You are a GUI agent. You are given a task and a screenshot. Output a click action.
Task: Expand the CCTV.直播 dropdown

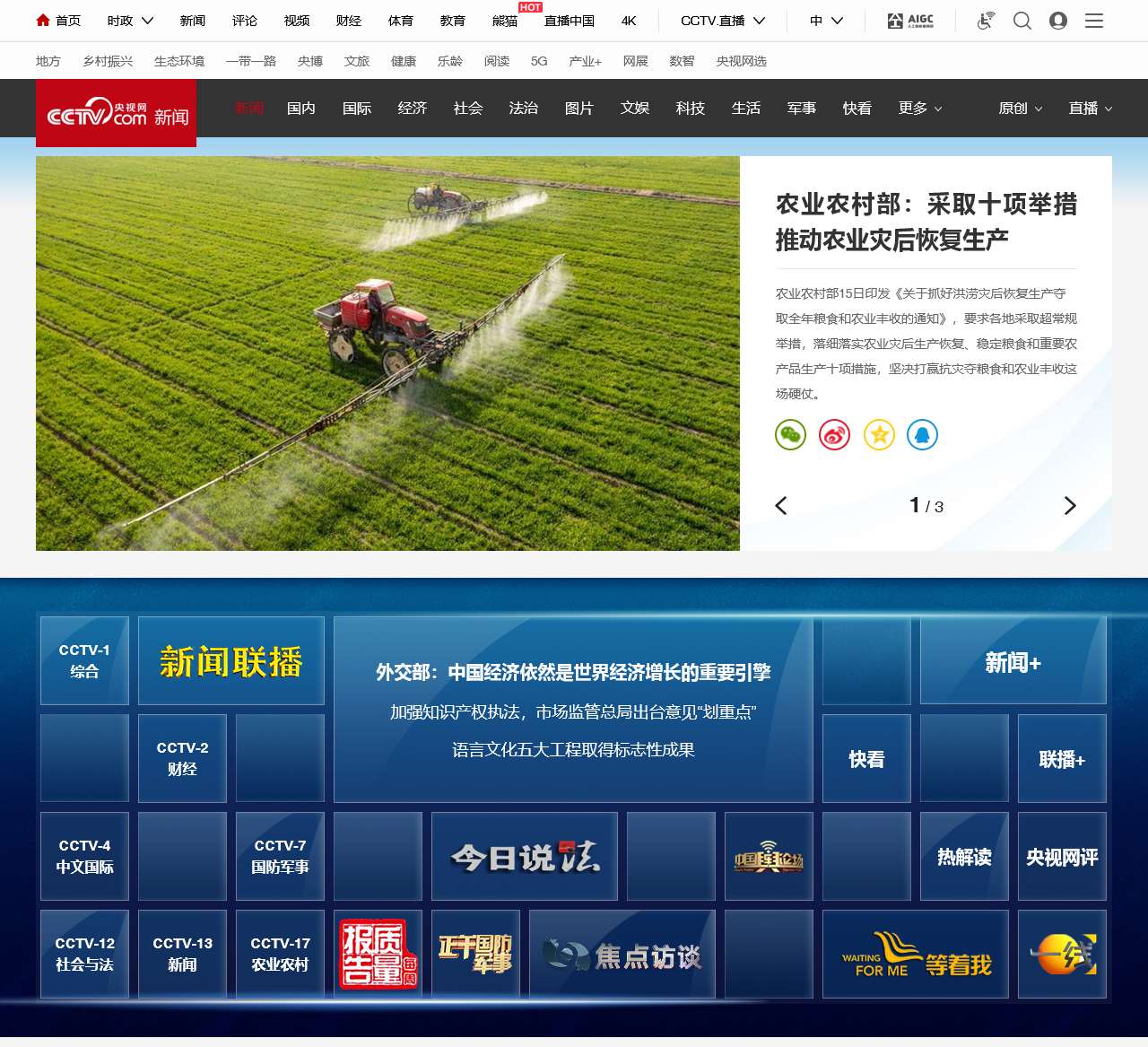point(723,20)
